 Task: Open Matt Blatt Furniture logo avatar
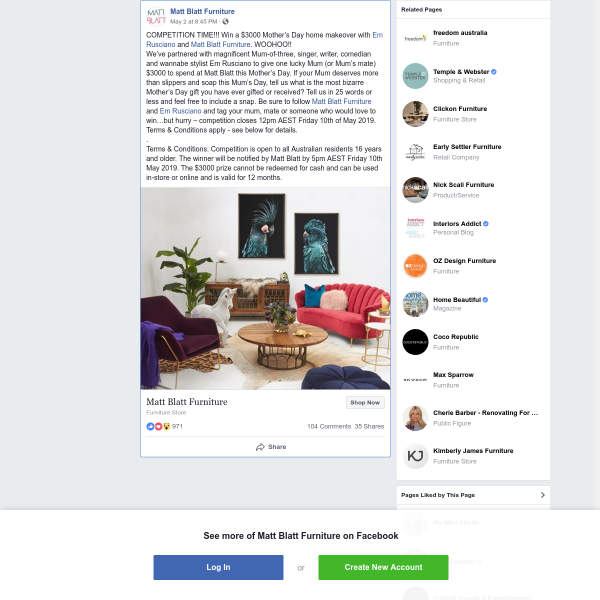pyautogui.click(x=156, y=16)
